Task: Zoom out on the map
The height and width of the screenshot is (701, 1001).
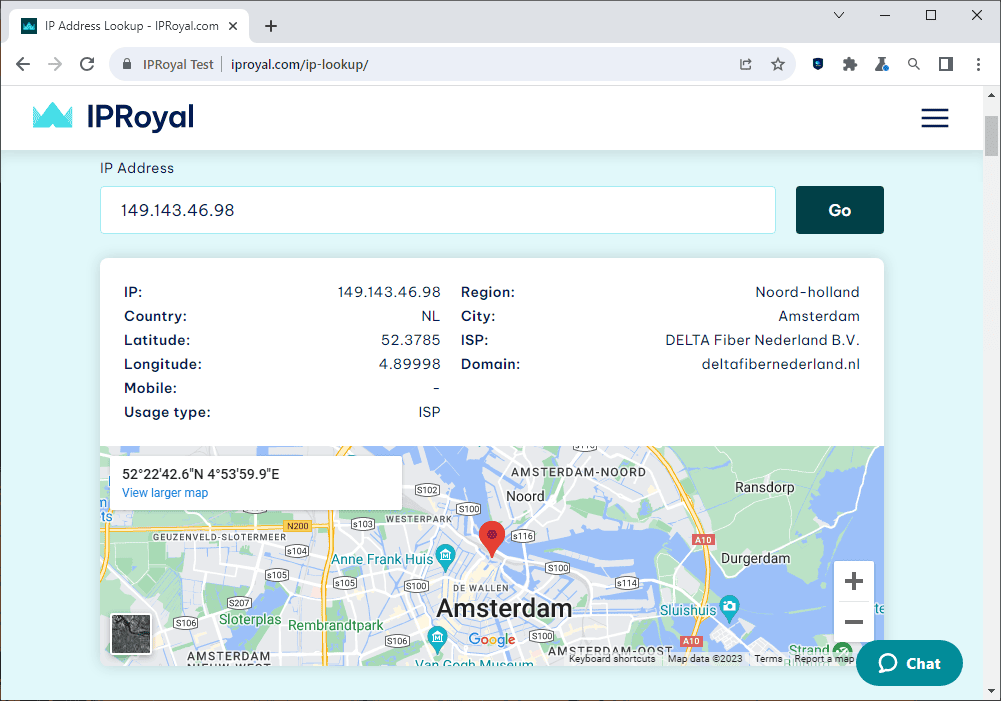Action: [x=854, y=621]
